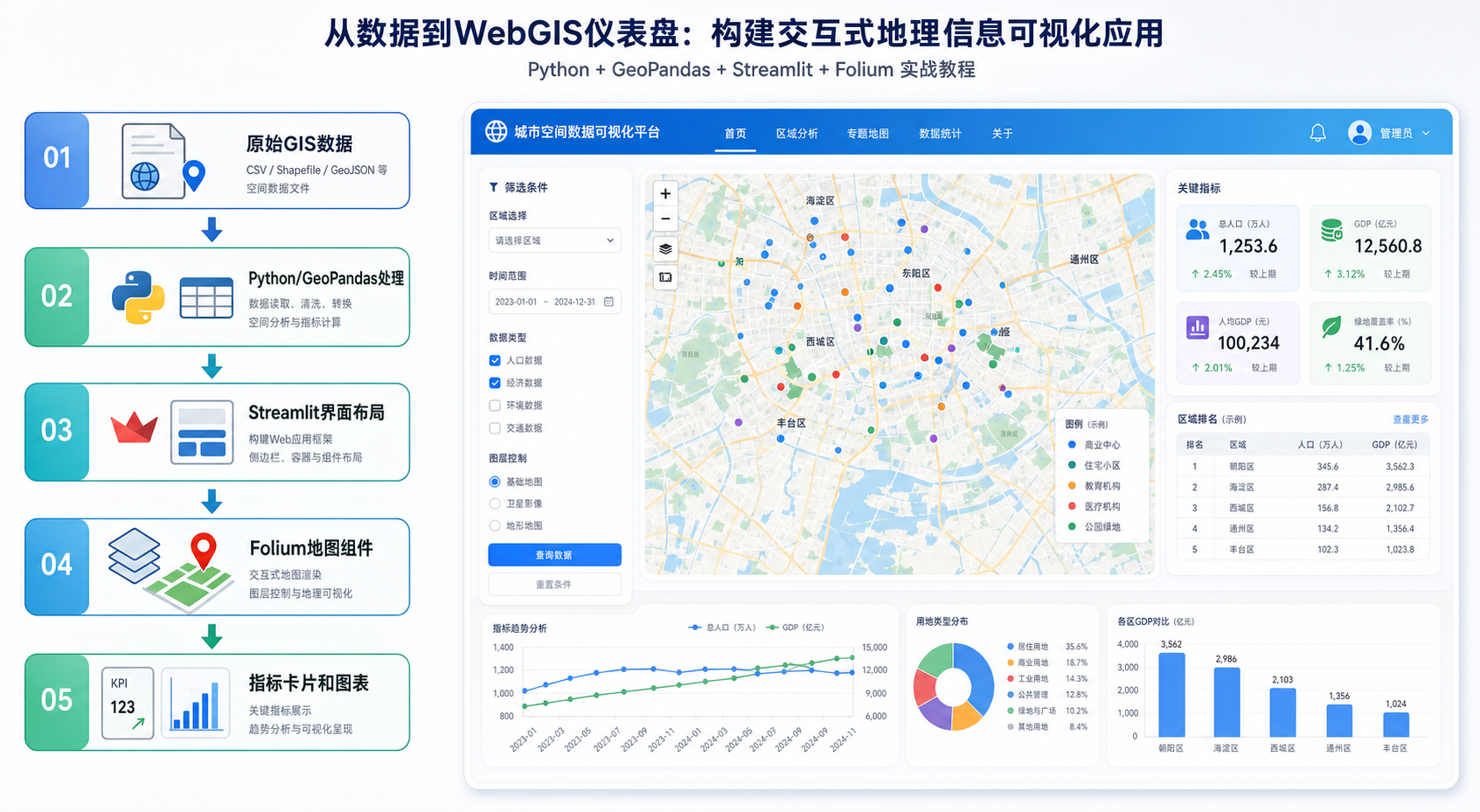This screenshot has height=812, width=1480.
Task: Click the 住宅小区 legend entry
Action: (1094, 466)
